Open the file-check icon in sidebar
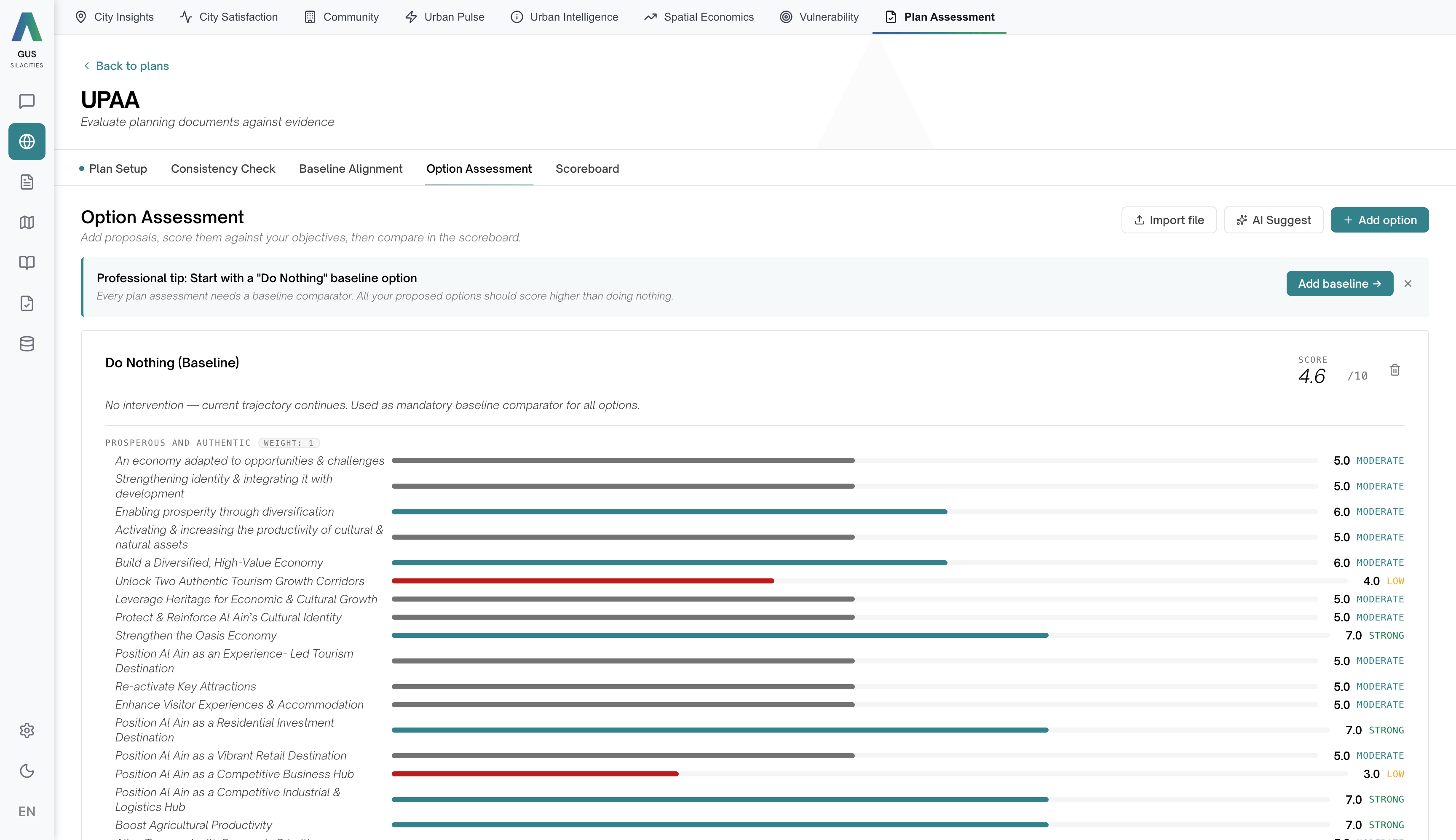1456x840 pixels. pos(27,303)
